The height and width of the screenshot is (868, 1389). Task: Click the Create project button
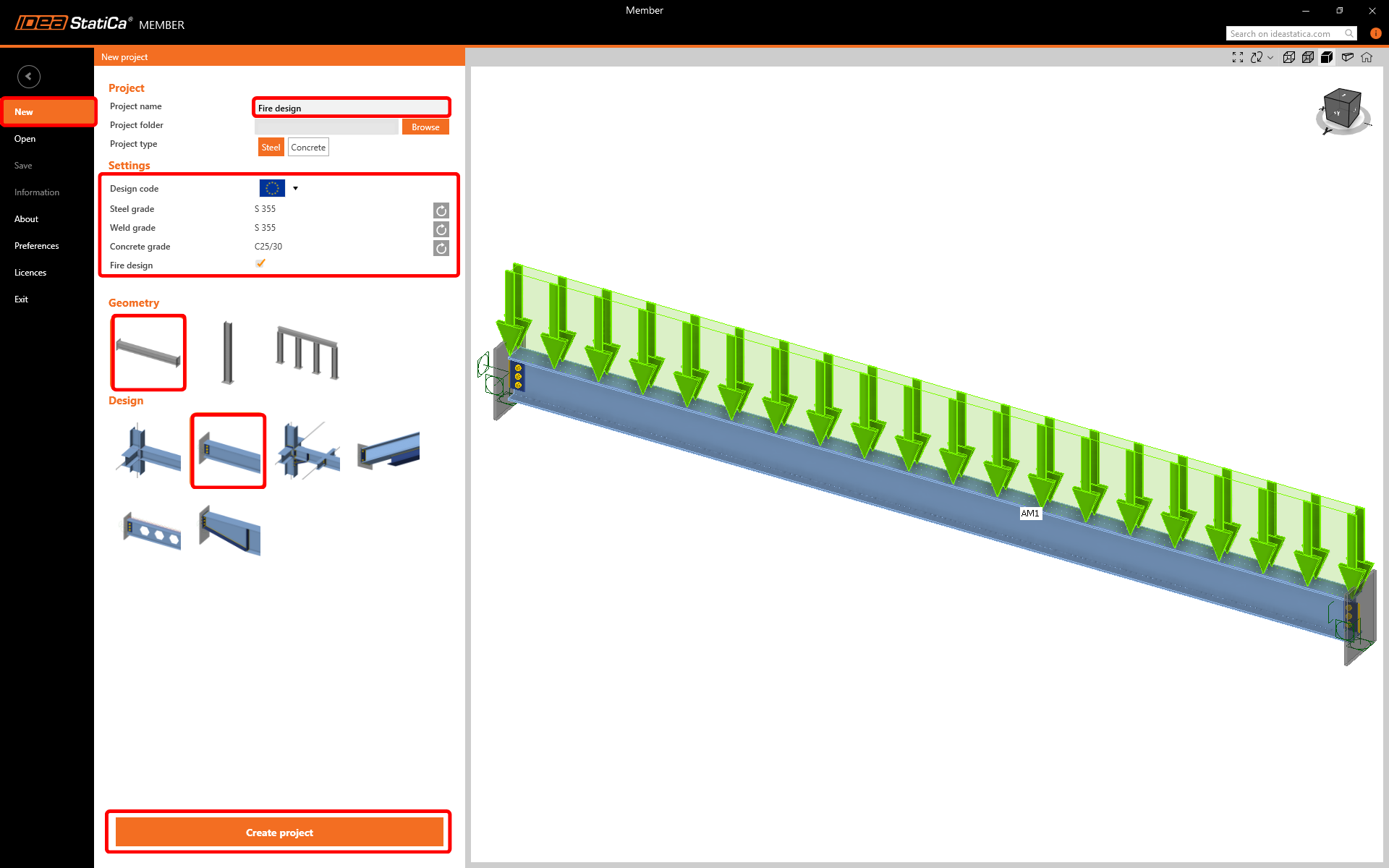click(279, 833)
